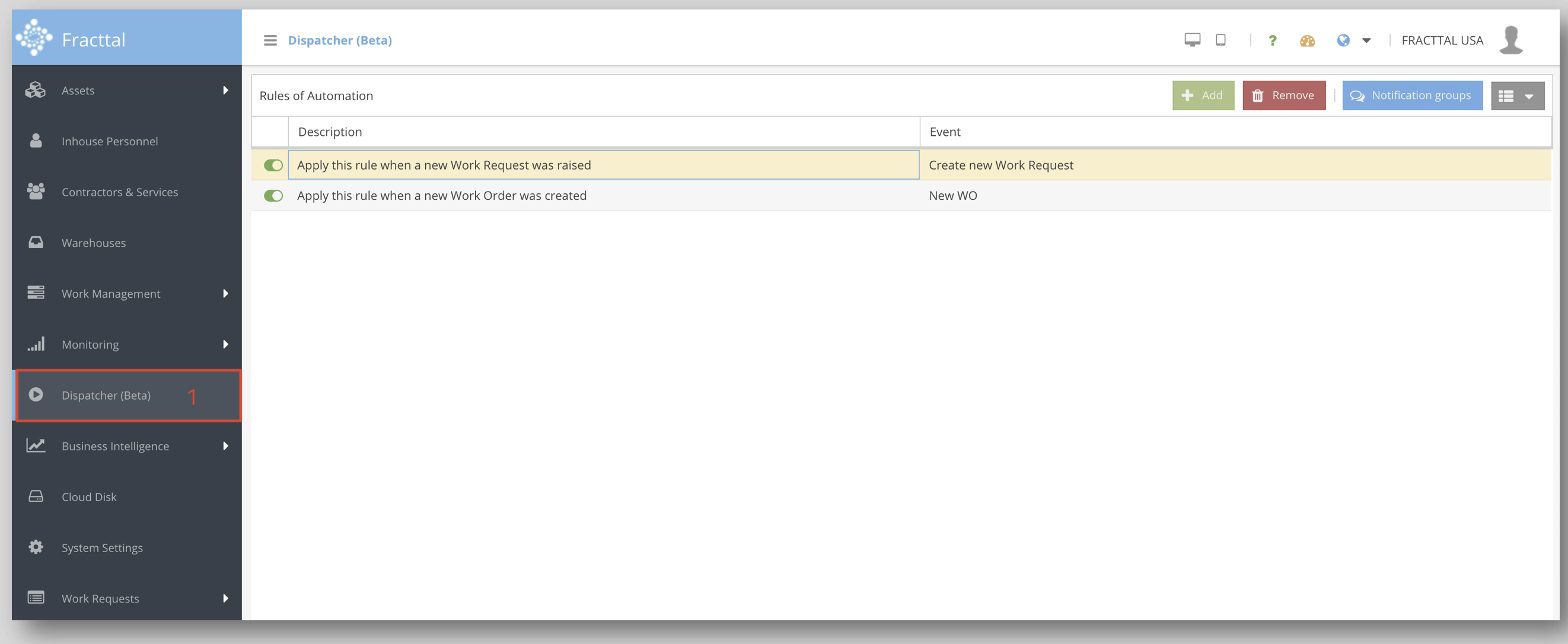Click the Fracttal logo icon
1568x644 pixels.
click(x=34, y=37)
